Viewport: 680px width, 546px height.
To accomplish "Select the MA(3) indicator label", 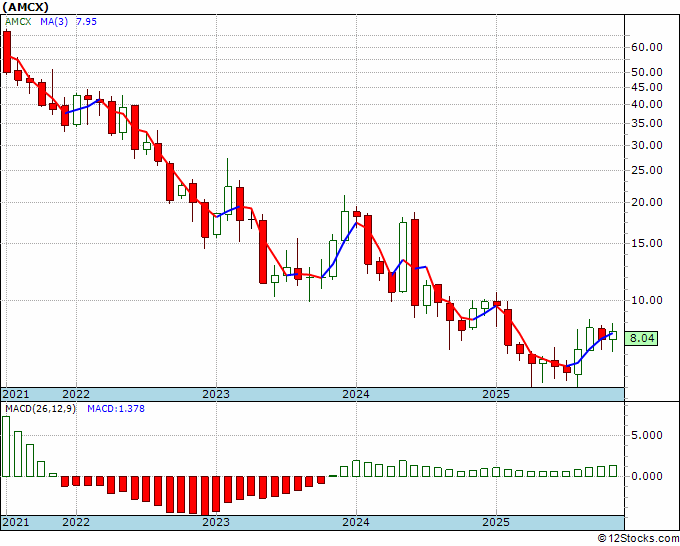I will point(54,22).
